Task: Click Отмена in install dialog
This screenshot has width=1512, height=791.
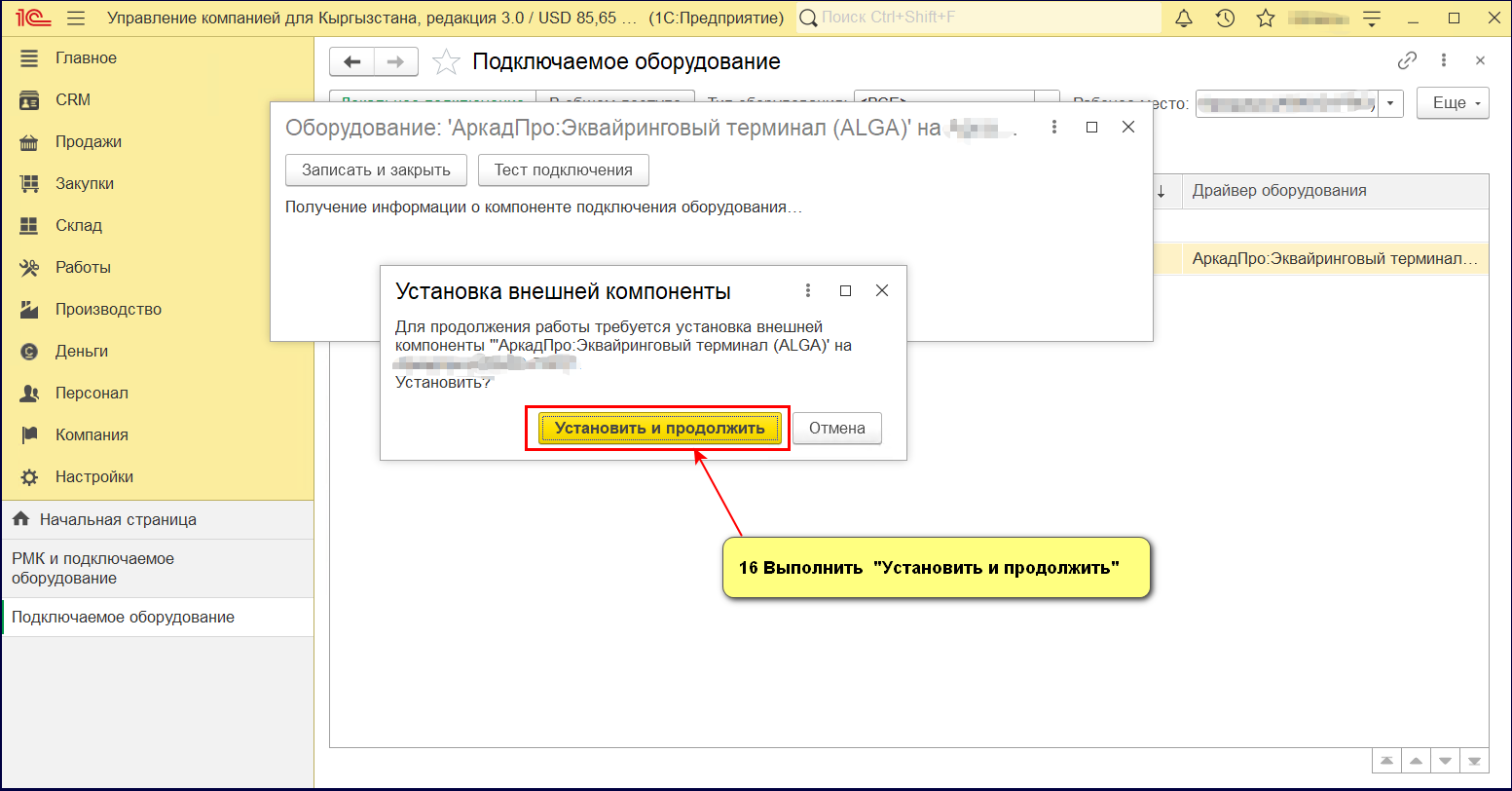Action: tap(837, 429)
